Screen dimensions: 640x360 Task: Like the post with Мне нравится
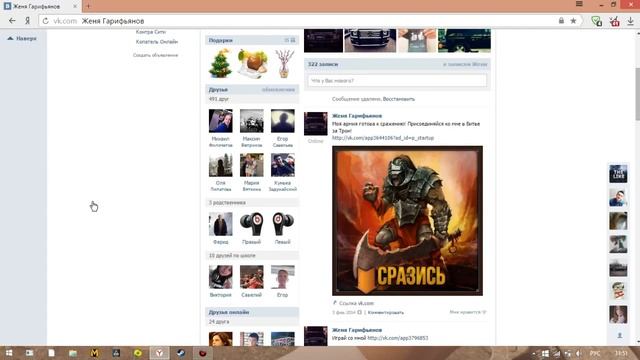pyautogui.click(x=468, y=312)
